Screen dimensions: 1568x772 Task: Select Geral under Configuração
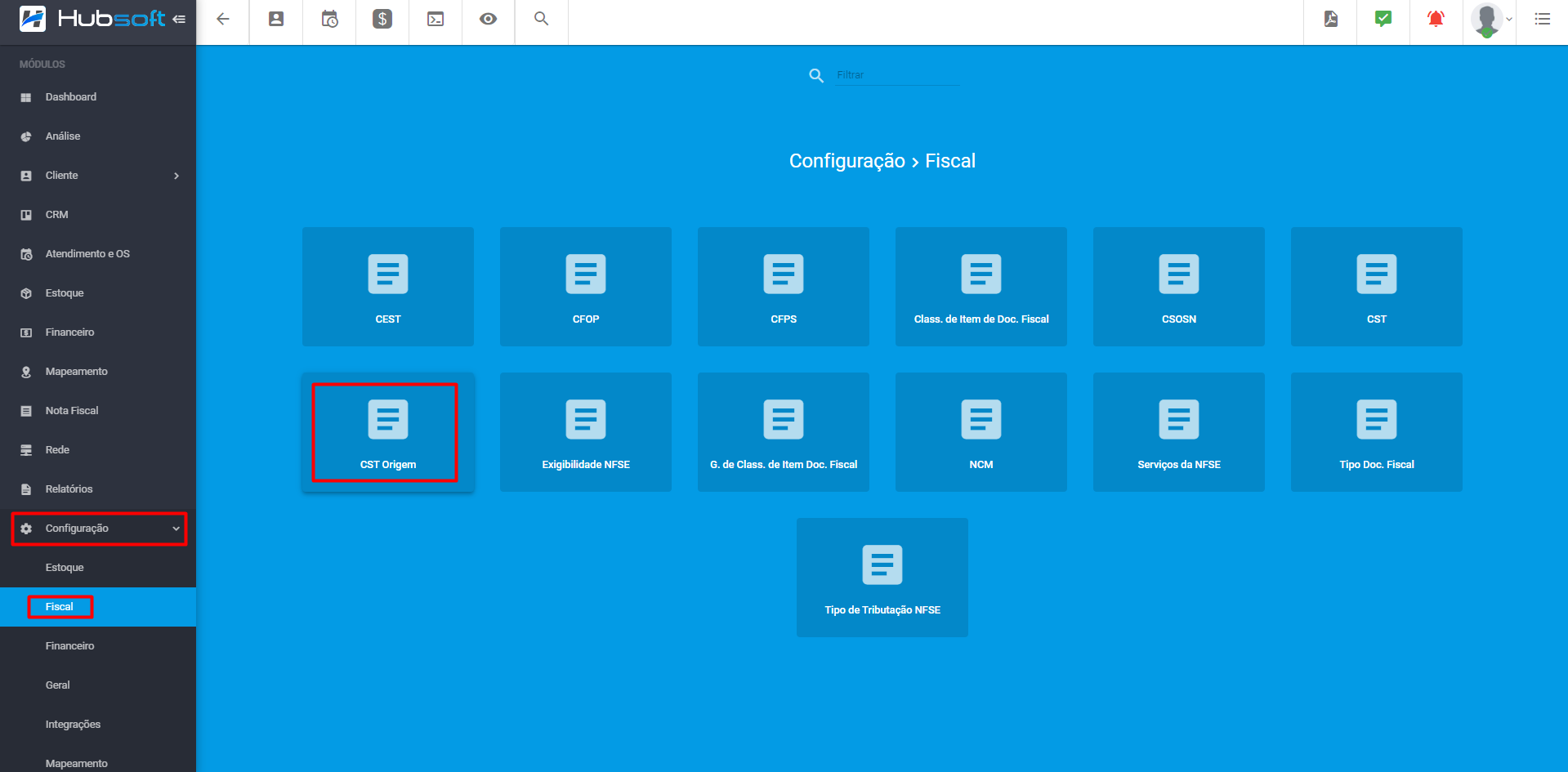[98, 685]
